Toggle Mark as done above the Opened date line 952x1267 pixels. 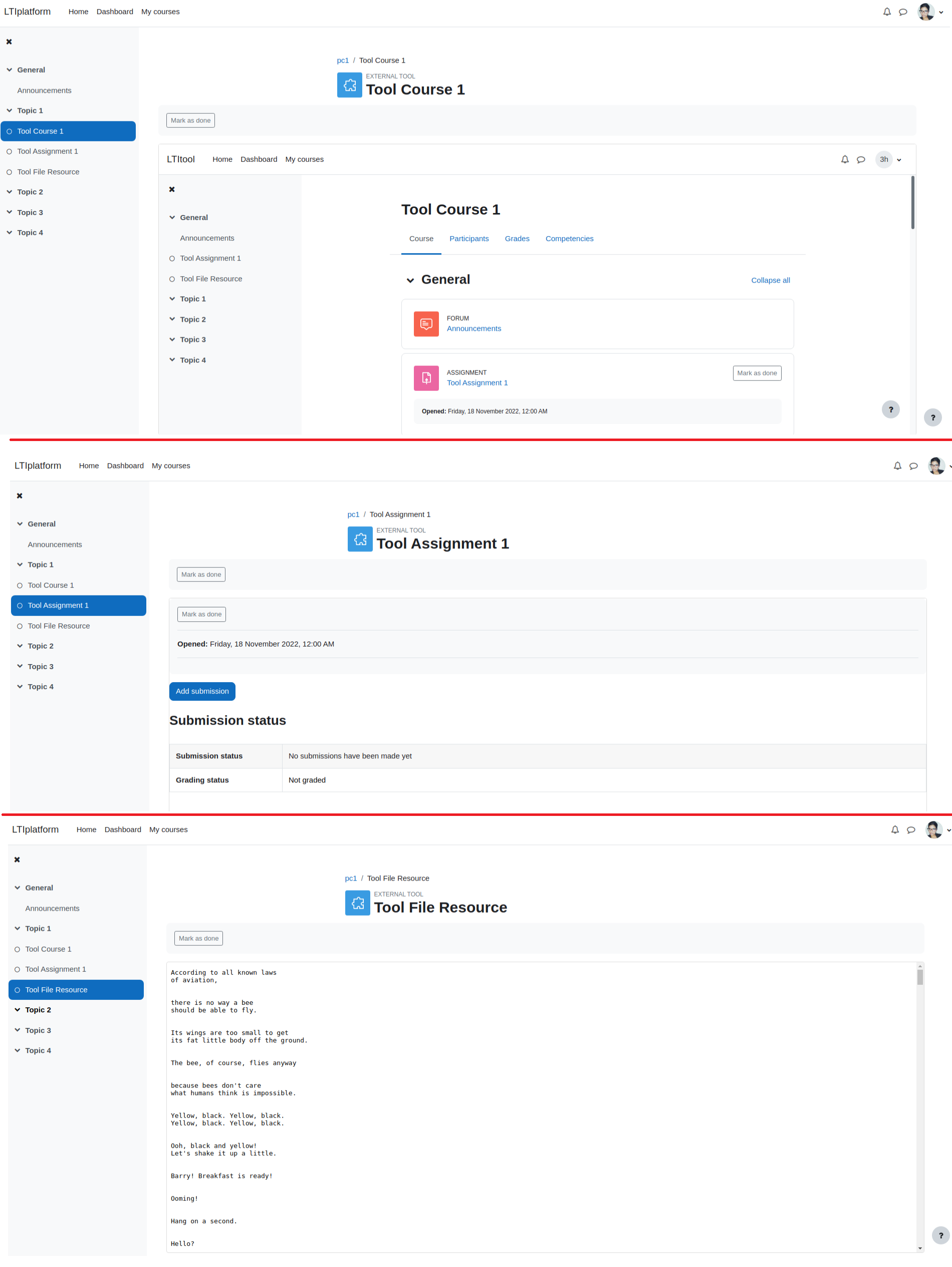tap(201, 614)
